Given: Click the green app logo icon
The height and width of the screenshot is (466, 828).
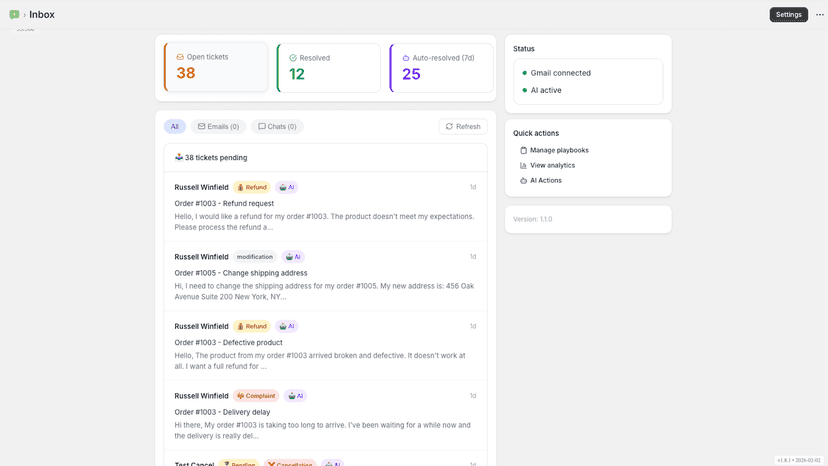Looking at the screenshot, I should [x=14, y=14].
